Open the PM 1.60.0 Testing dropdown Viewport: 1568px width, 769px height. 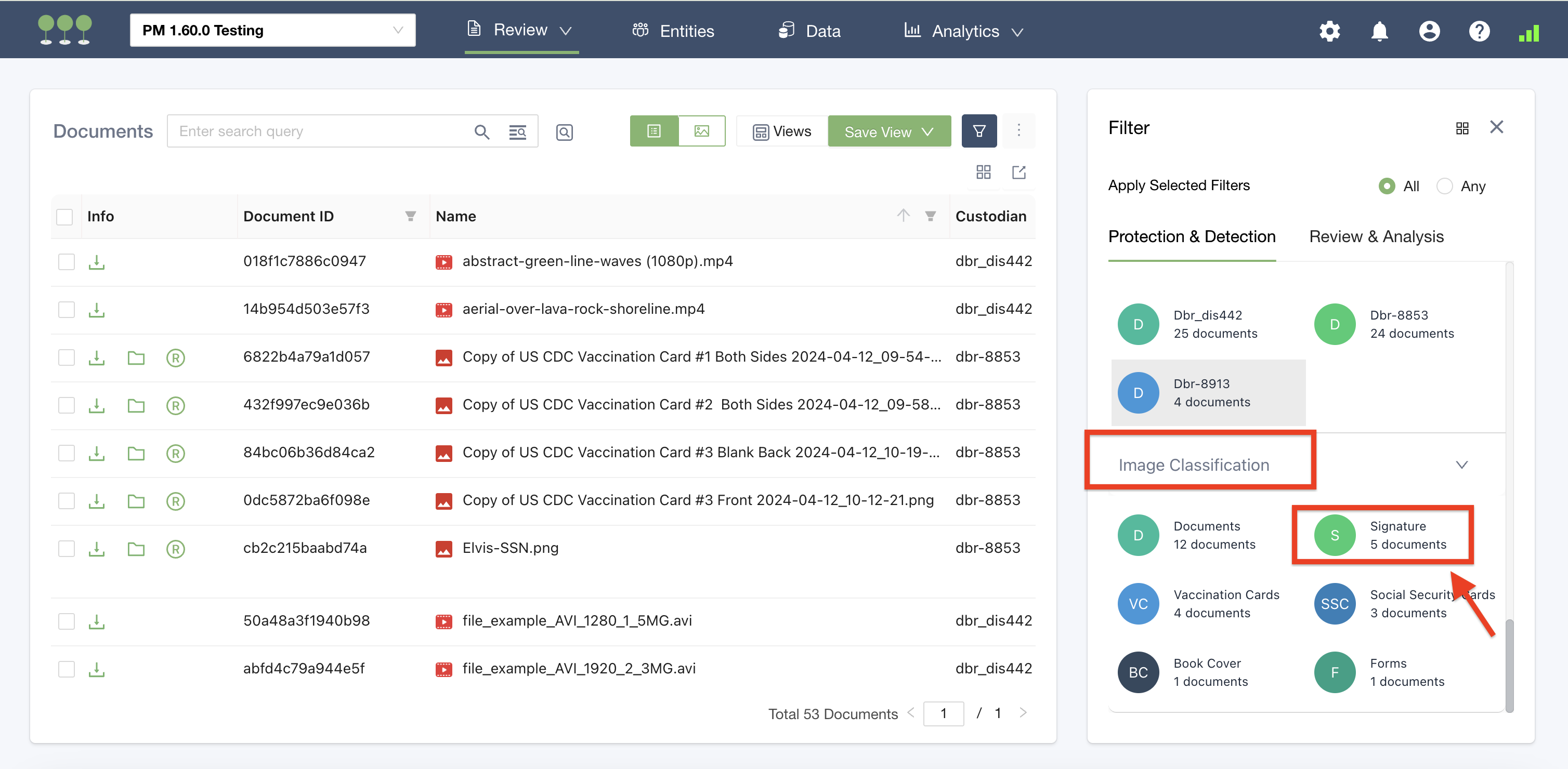click(x=272, y=31)
